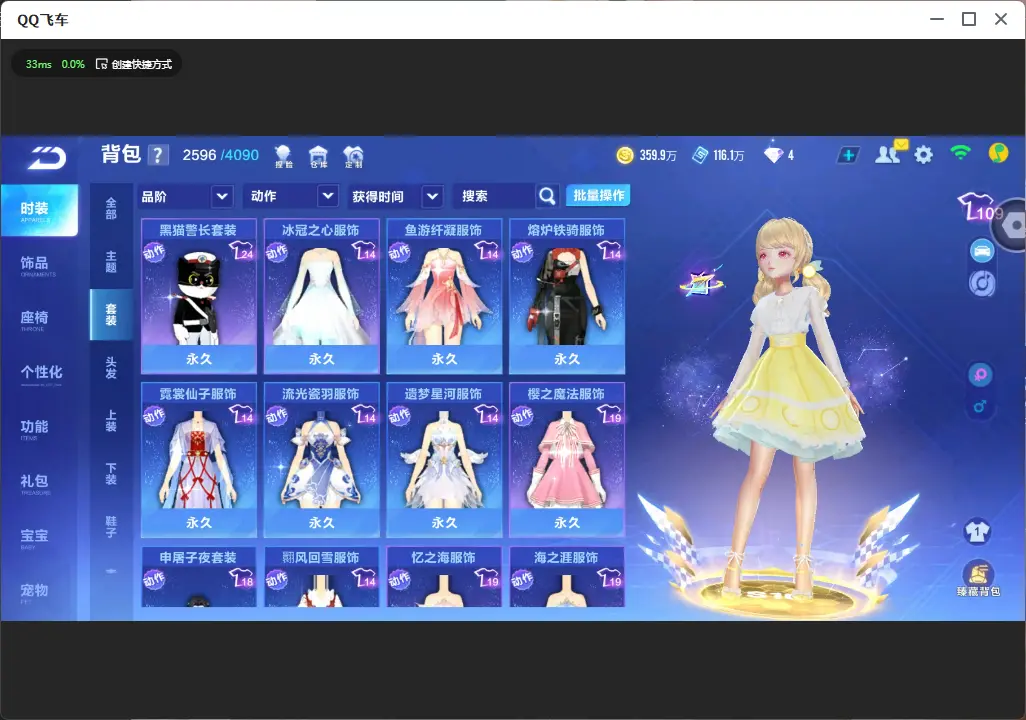The width and height of the screenshot is (1026, 720).
Task: Open the 宠物 category tab
Action: tap(38, 592)
